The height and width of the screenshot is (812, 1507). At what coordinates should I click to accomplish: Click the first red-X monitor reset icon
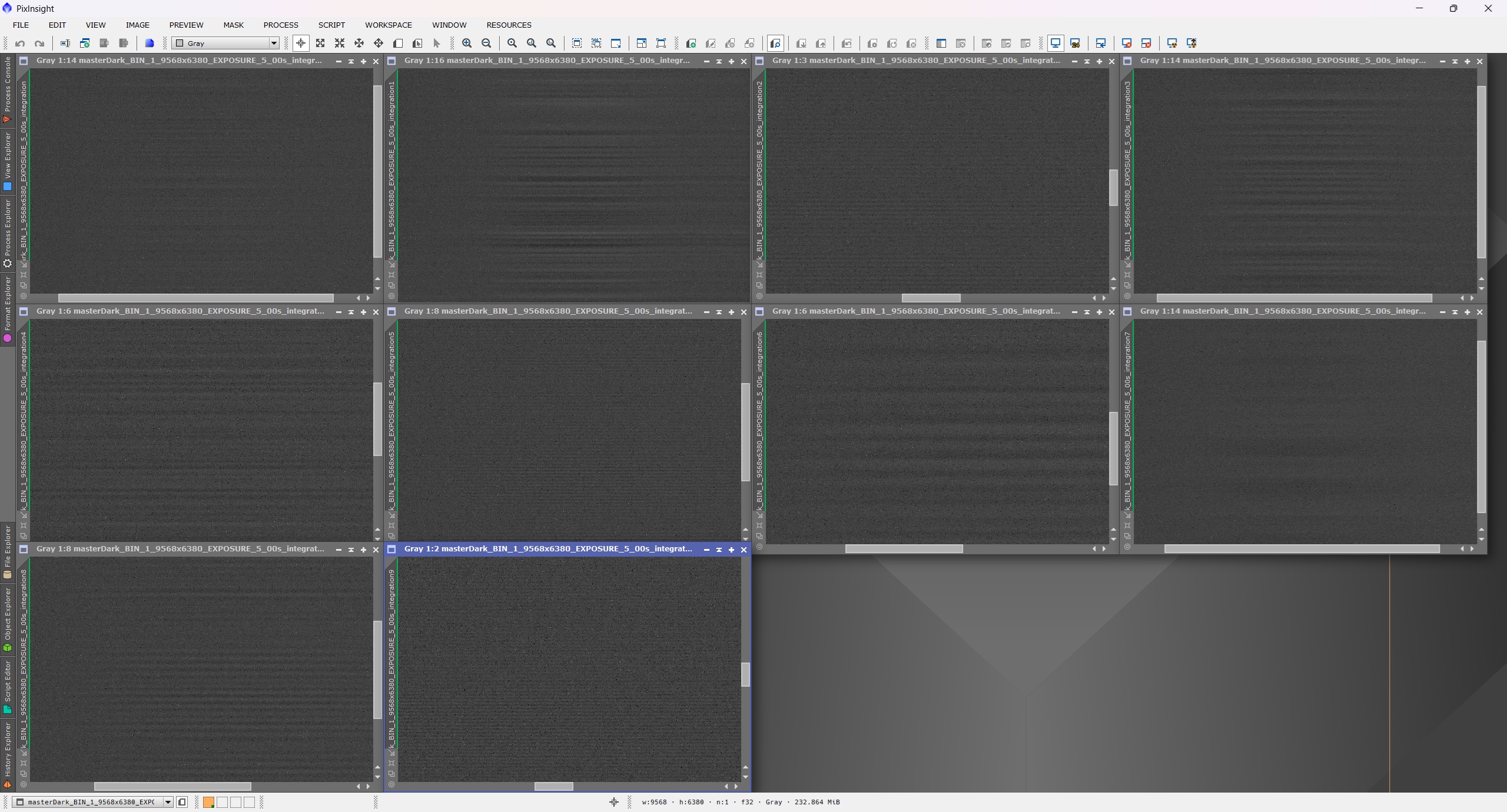click(1127, 43)
